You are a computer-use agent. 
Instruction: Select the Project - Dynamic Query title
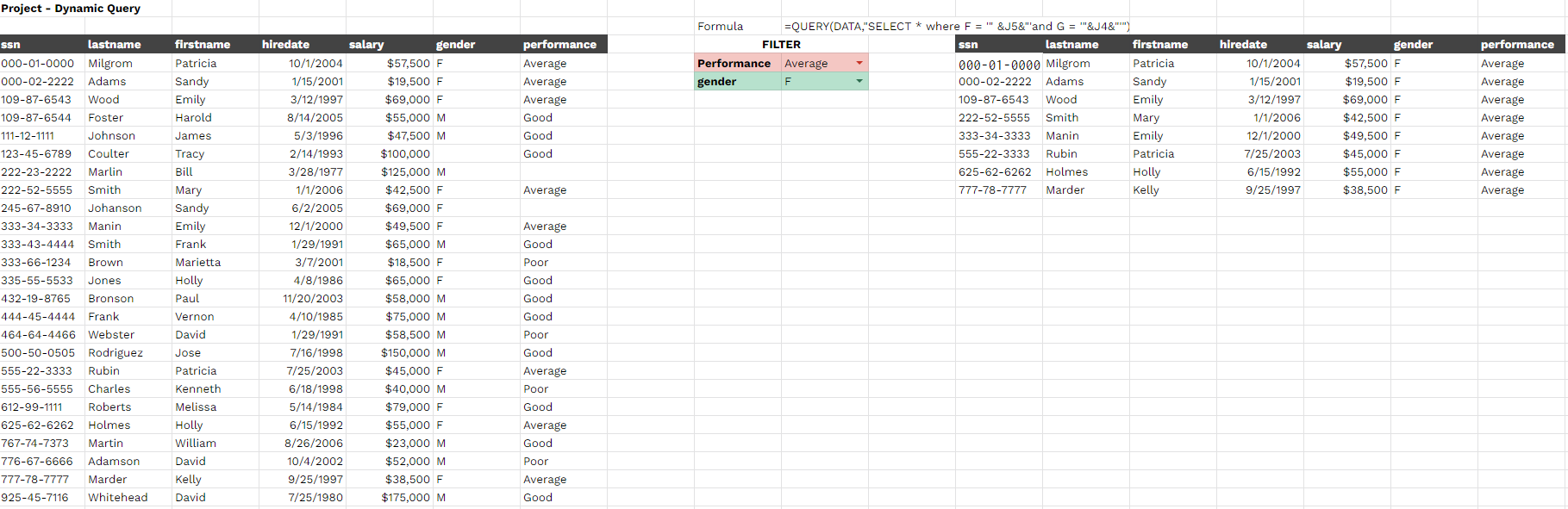(71, 9)
